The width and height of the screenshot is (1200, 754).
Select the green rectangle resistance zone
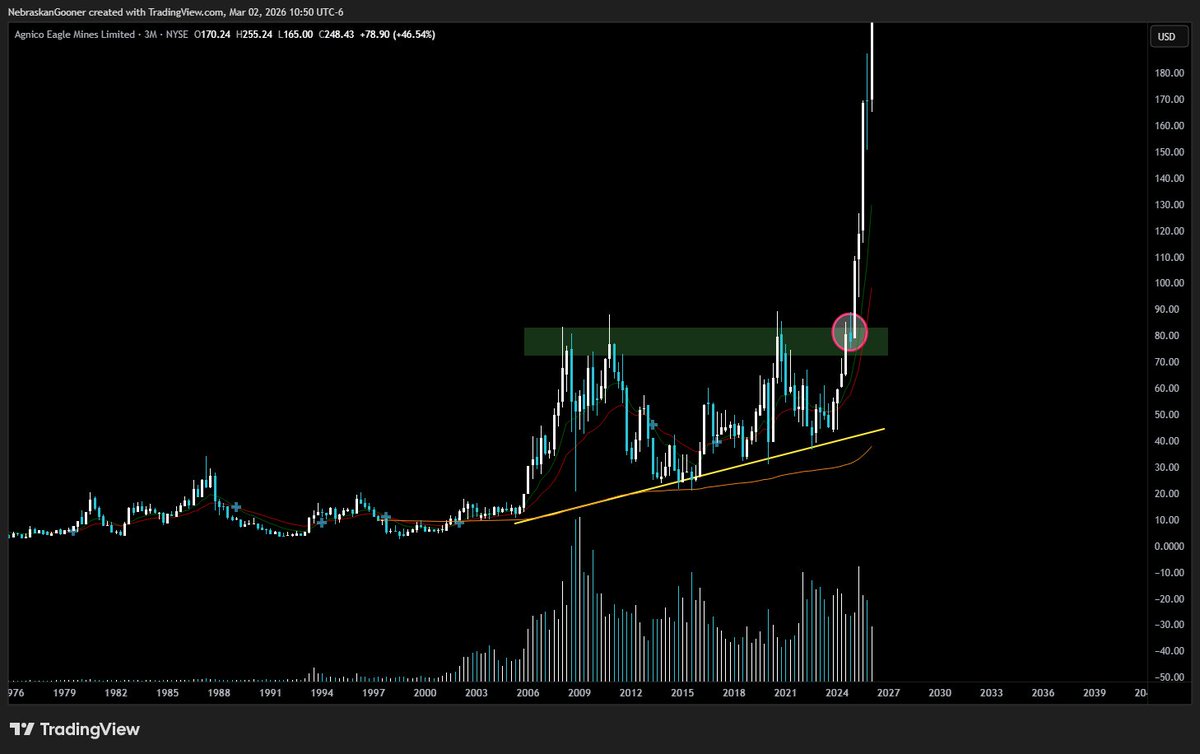[x=705, y=341]
